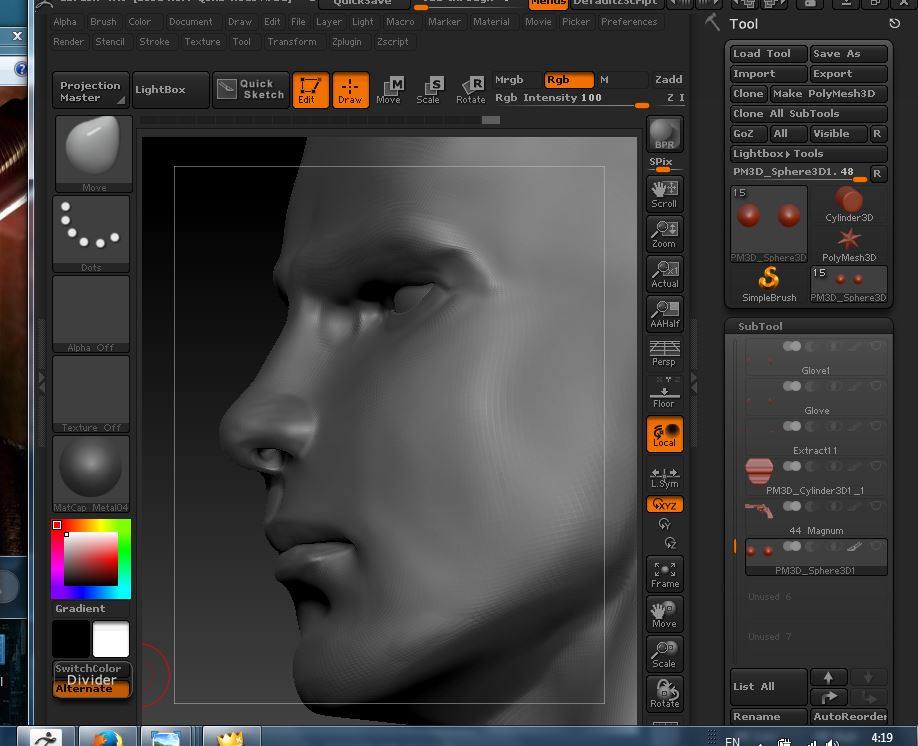The height and width of the screenshot is (746, 918).
Task: Collapse the SubTool section
Action: pyautogui.click(x=760, y=326)
